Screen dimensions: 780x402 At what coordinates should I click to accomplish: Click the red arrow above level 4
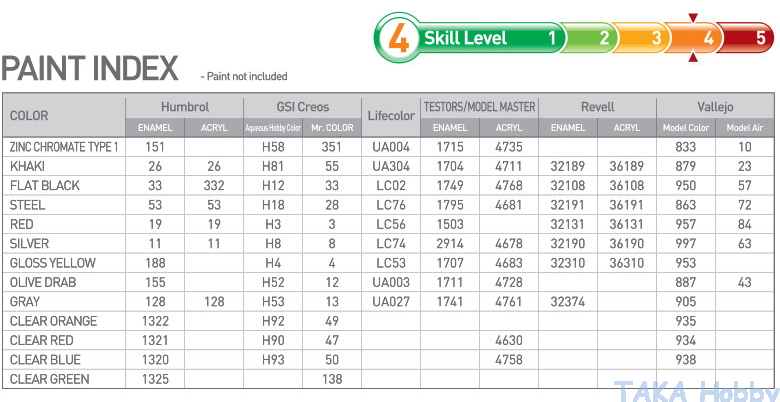(692, 16)
